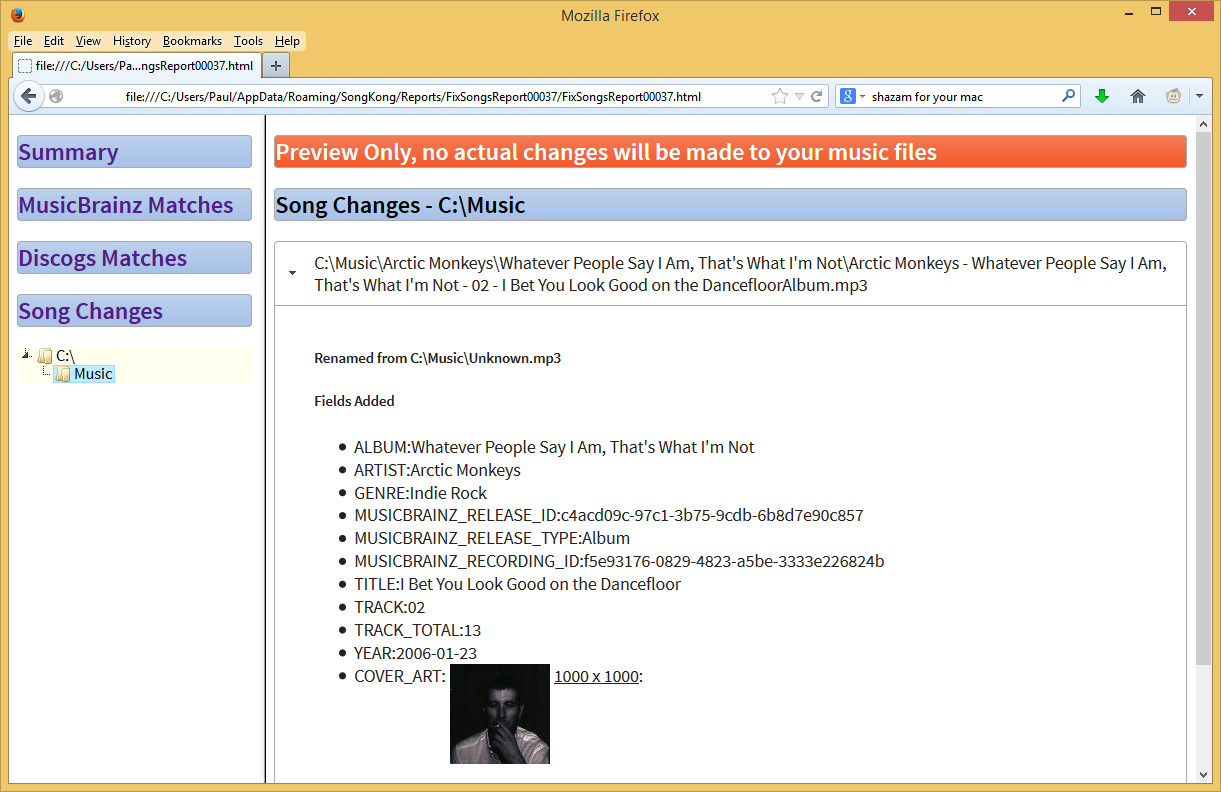Image resolution: width=1221 pixels, height=792 pixels.
Task: Click YEAR:2006-01-23 line
Action: (415, 653)
